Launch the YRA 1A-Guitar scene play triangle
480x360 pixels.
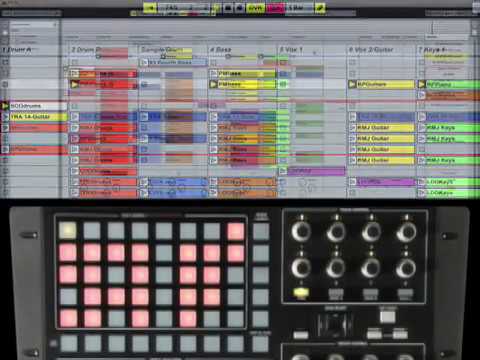click(x=5, y=117)
